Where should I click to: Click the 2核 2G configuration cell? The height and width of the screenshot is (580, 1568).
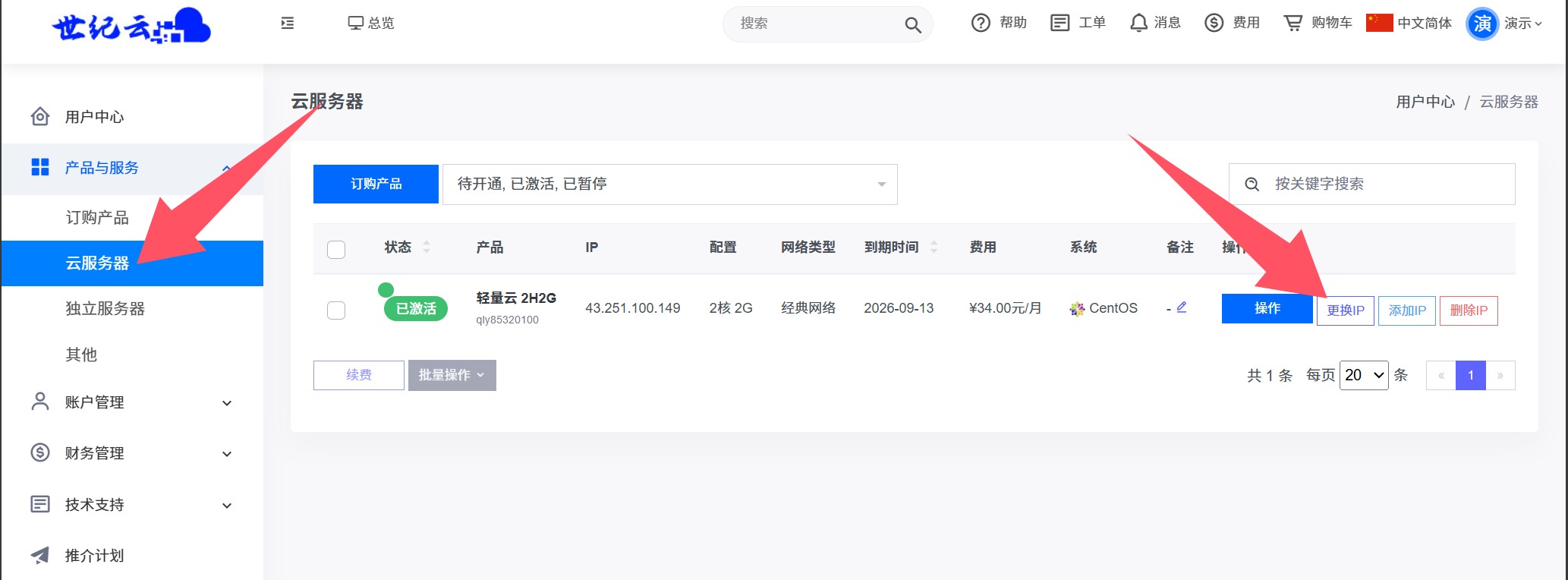tap(731, 308)
